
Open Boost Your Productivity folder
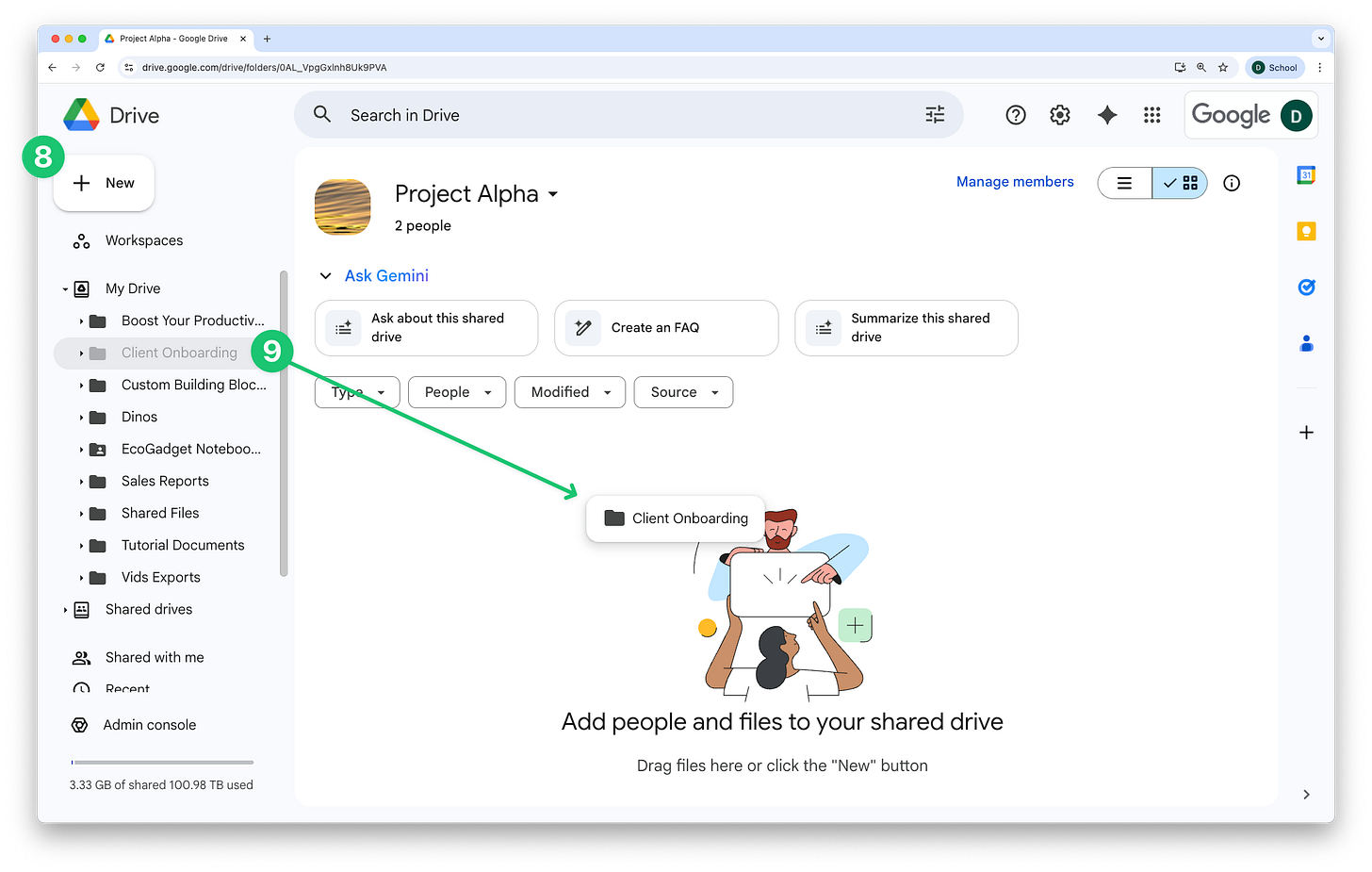click(x=193, y=321)
